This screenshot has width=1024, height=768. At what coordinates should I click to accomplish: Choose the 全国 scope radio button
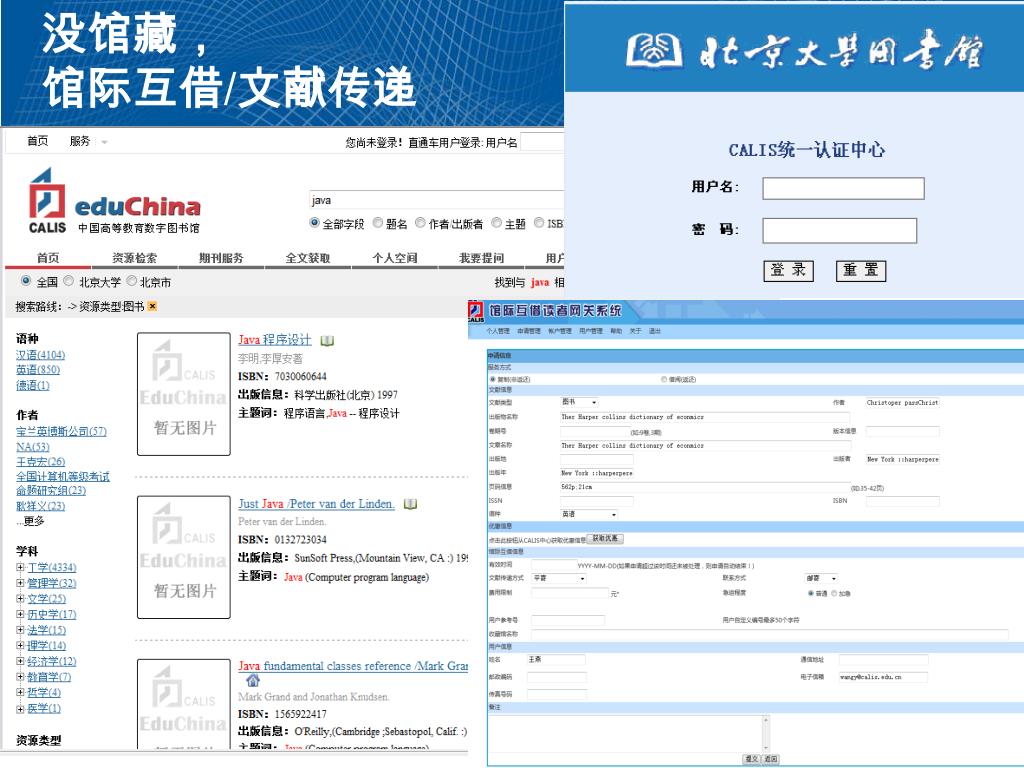26,281
